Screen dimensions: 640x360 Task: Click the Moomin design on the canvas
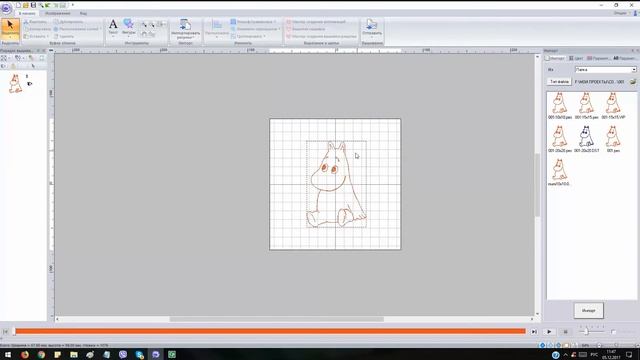pyautogui.click(x=336, y=184)
